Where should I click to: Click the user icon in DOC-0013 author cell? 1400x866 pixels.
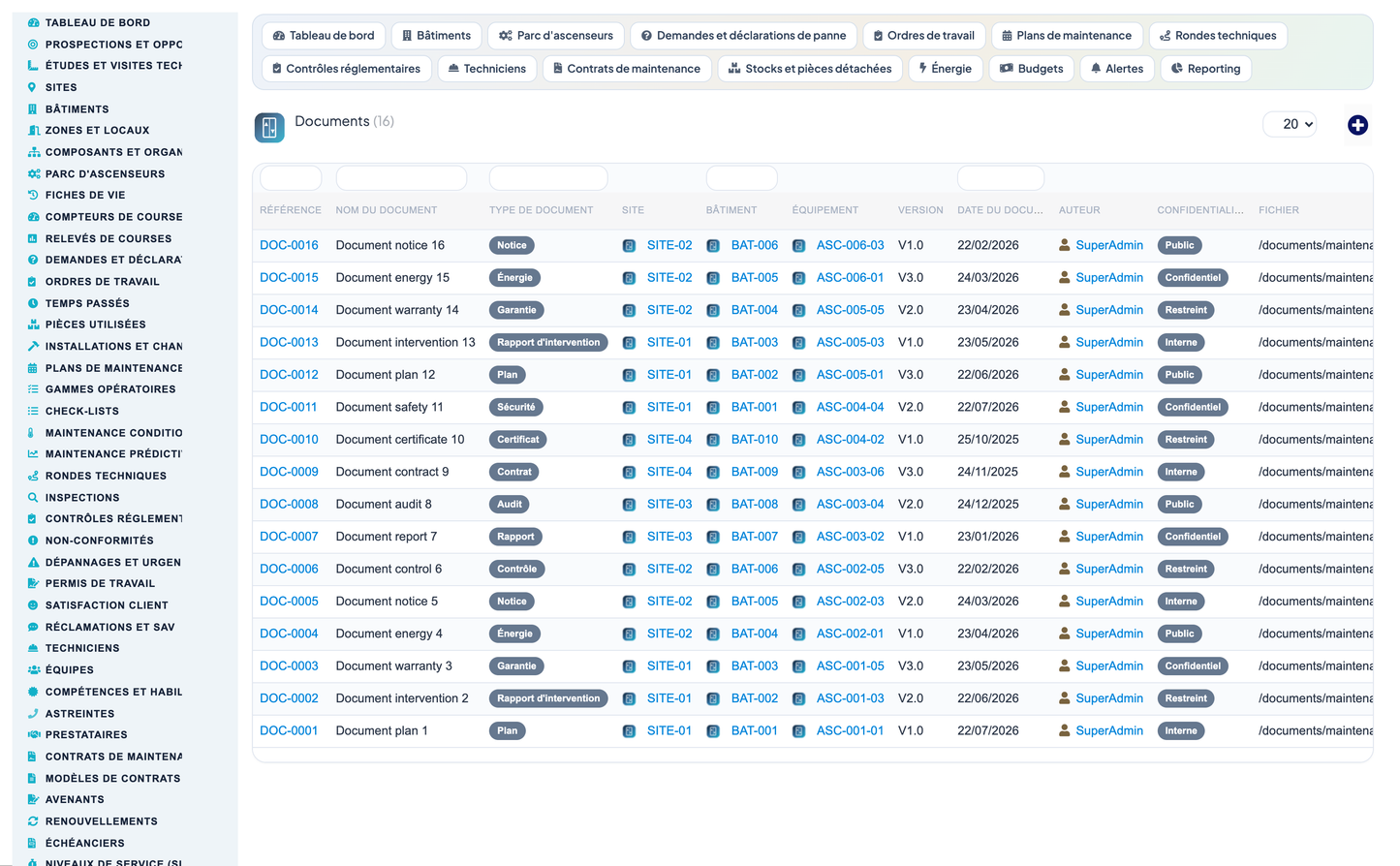tap(1065, 342)
